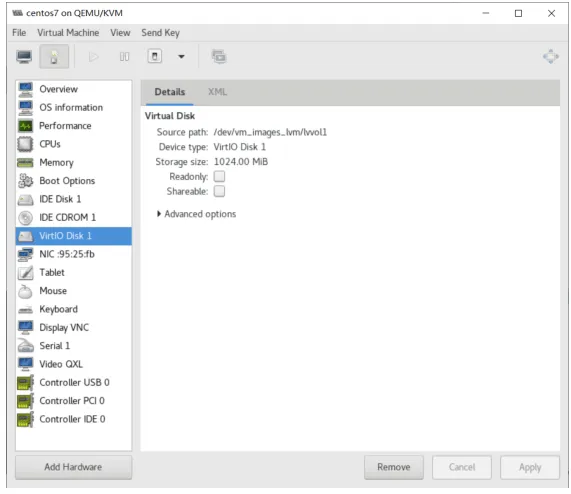Select NIC :95:25:fb in hardware list
The image size is (571, 494).
pos(74,254)
